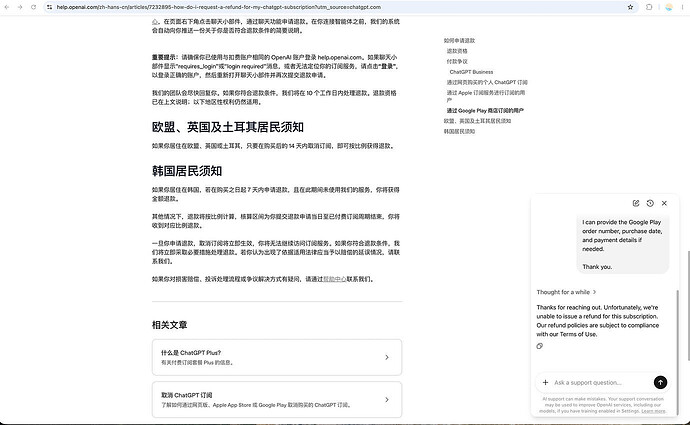Click the '重要提示' bold text
The height and width of the screenshot is (425, 690).
164,57
